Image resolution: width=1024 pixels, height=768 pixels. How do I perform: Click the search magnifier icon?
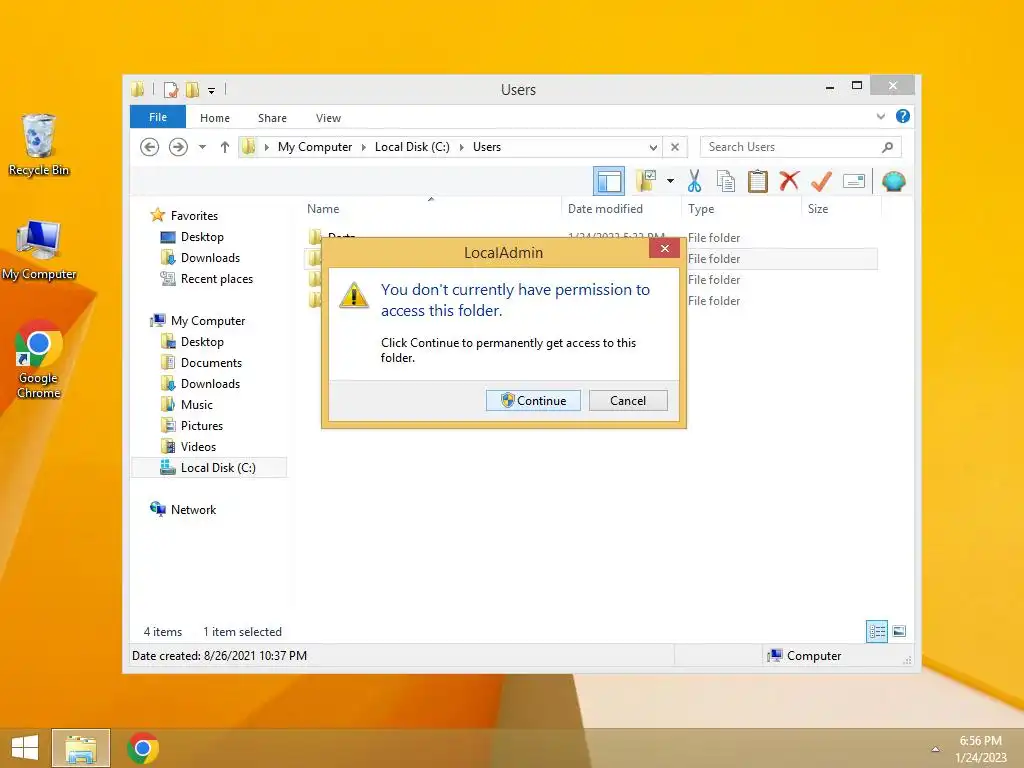point(887,147)
